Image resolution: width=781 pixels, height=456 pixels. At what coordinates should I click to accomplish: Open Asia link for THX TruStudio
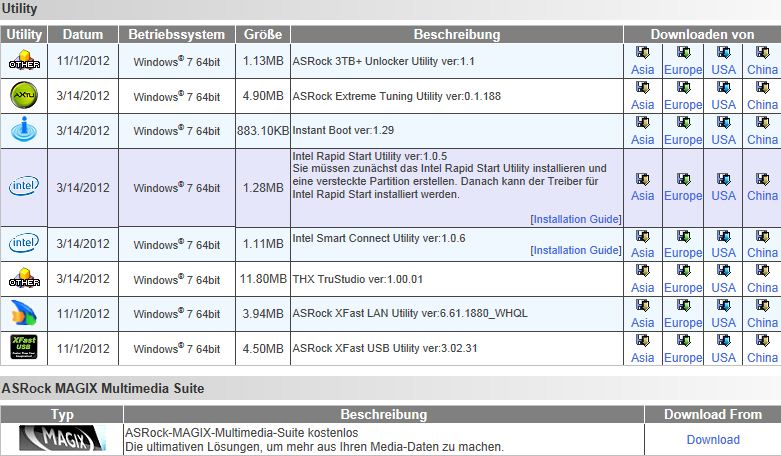[x=643, y=287]
